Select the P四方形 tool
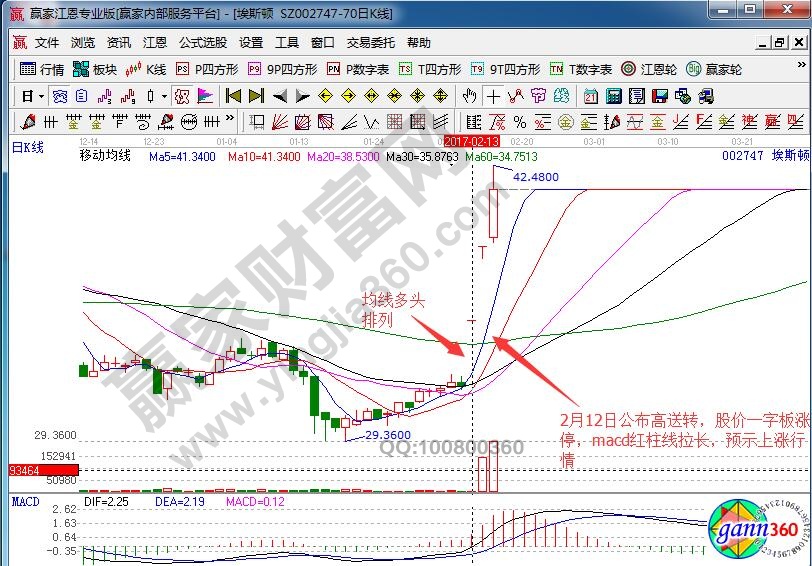The height and width of the screenshot is (566, 812). click(206, 69)
